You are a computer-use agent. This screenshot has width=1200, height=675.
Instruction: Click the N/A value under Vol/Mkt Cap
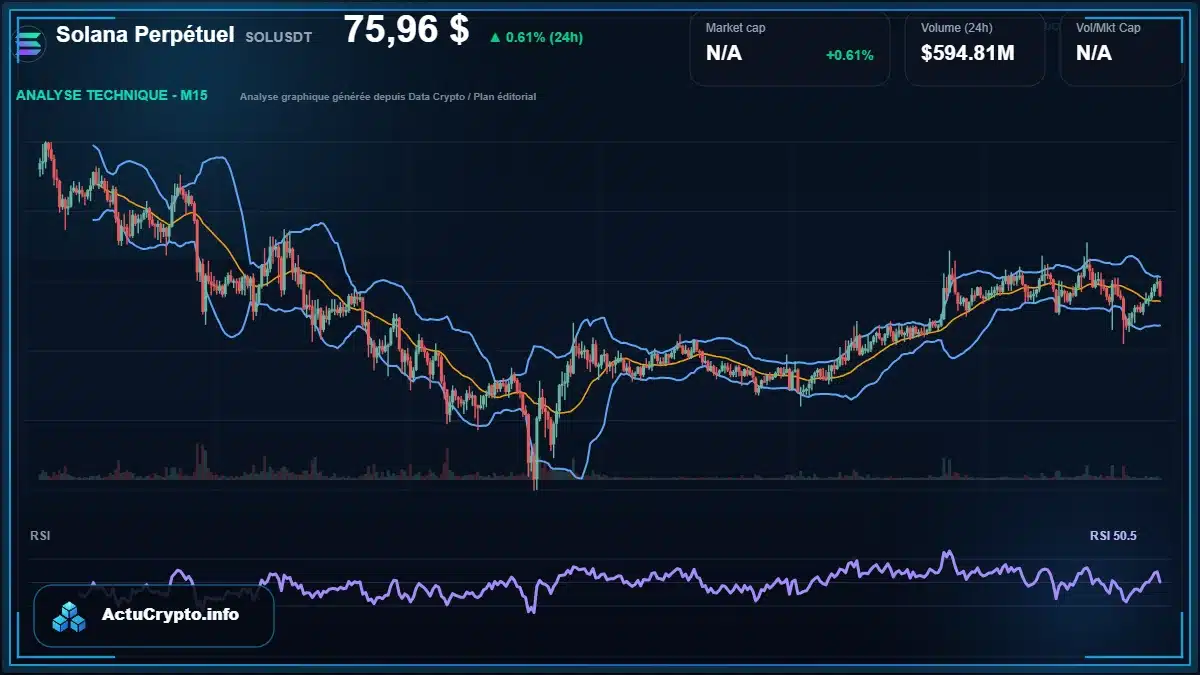1094,54
